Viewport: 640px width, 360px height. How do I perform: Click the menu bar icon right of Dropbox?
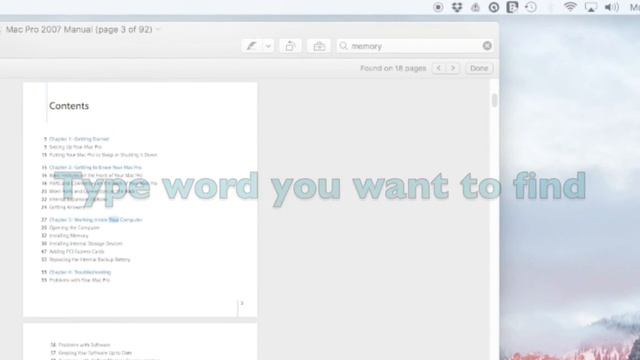point(475,7)
